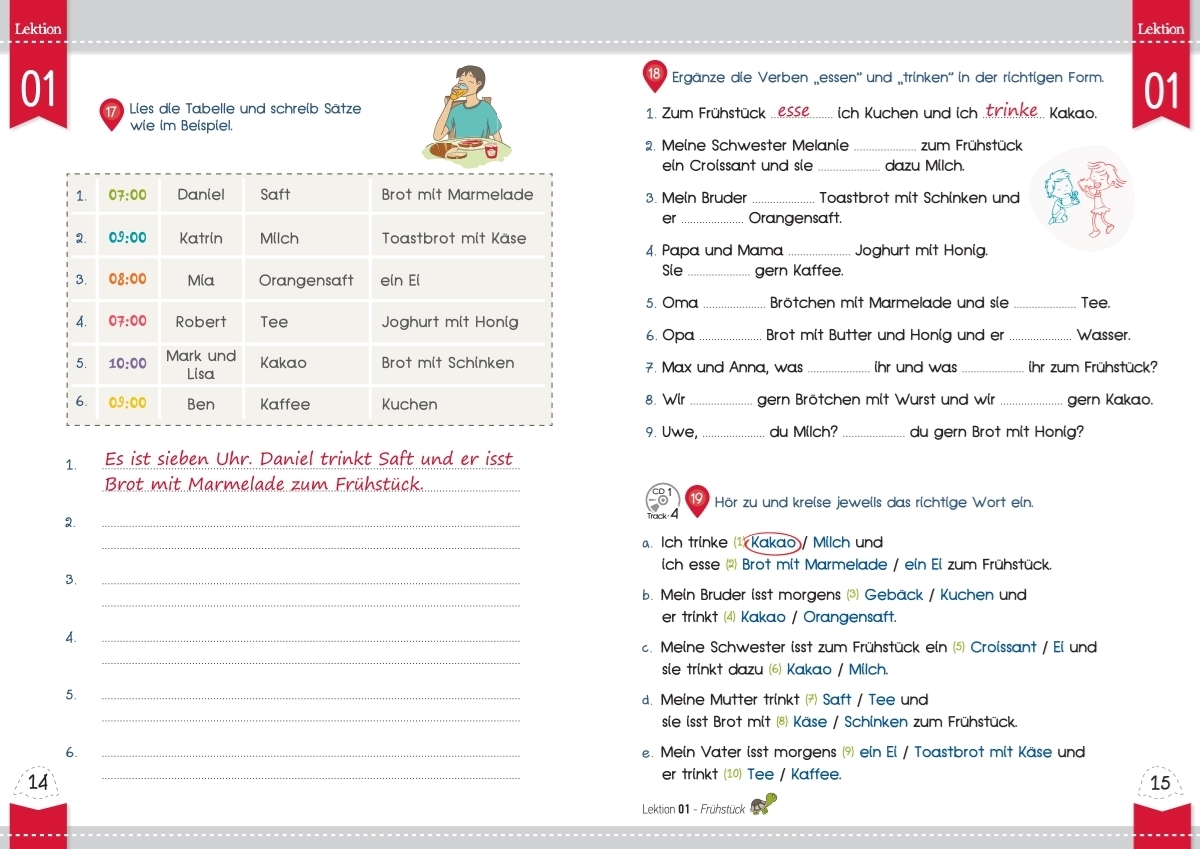Screen dimensions: 1200x849
Task: Click the blank after 'Mein Bruder' in sentence 3
Action: (783, 198)
